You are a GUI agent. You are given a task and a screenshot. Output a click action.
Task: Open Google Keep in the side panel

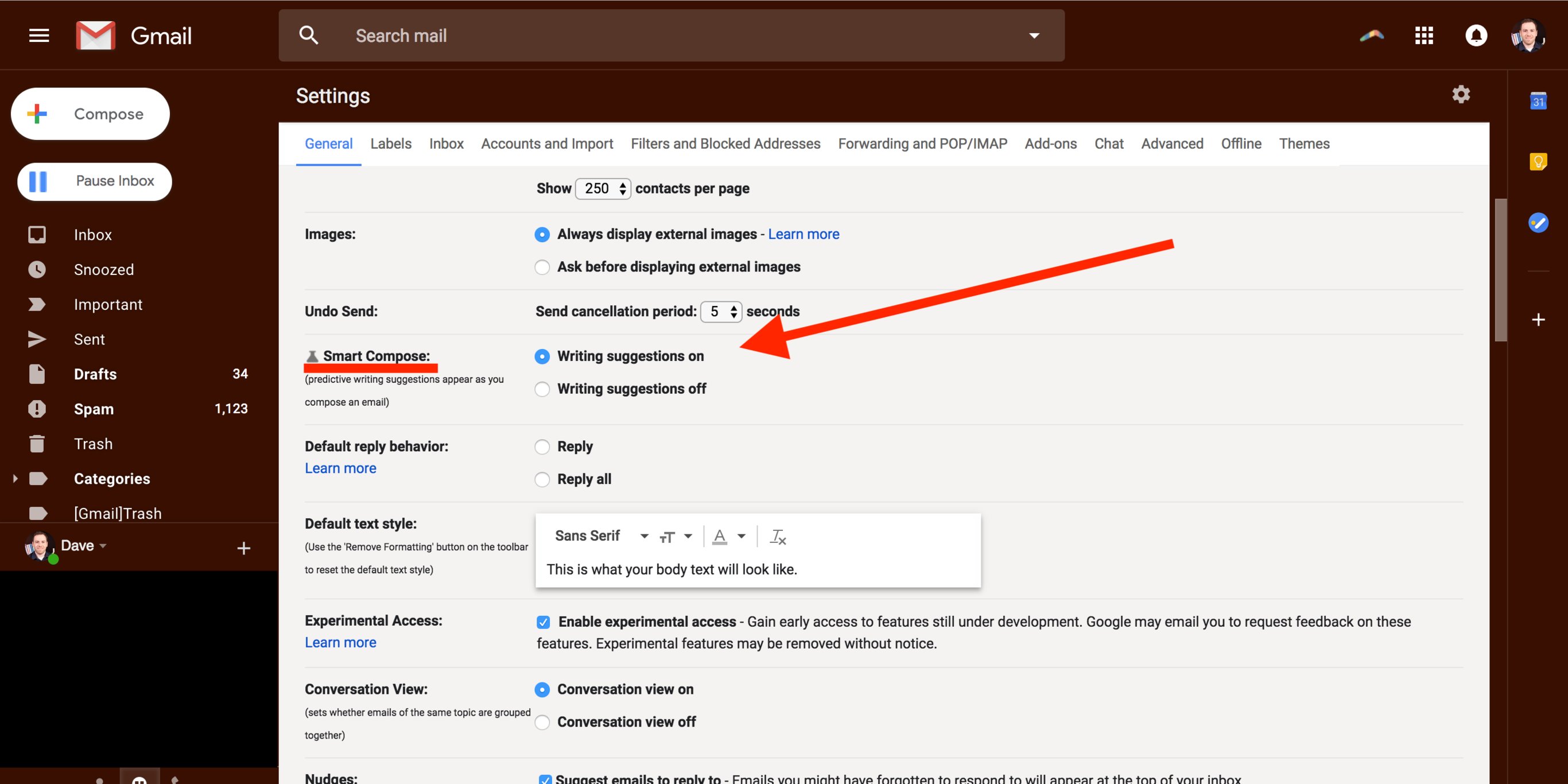pos(1539,161)
